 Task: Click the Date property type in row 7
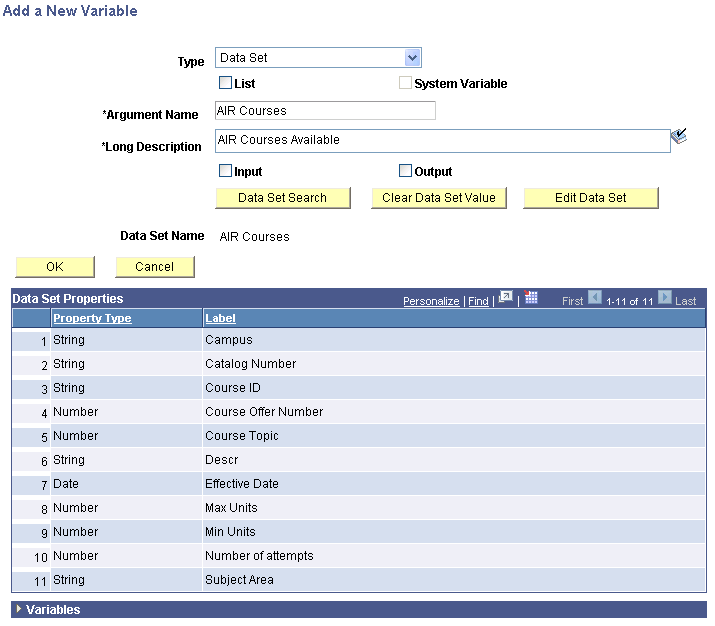pos(66,484)
